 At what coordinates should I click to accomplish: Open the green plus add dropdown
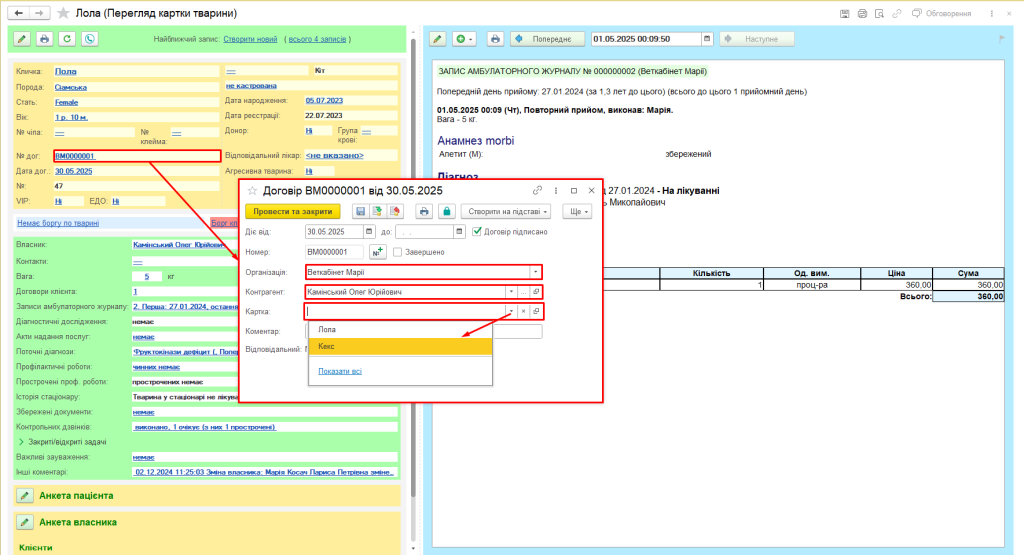pos(464,39)
